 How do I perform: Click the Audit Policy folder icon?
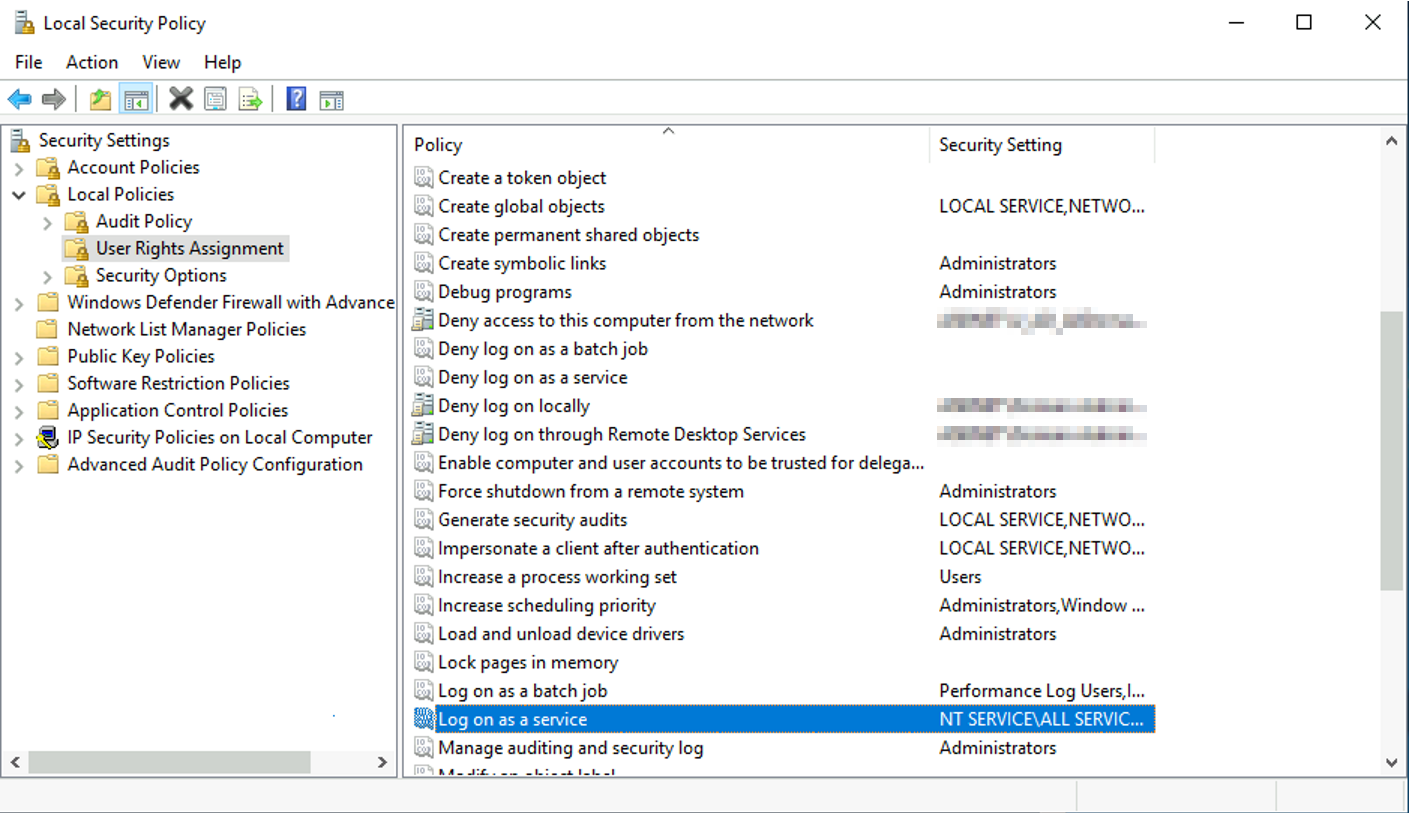point(77,221)
